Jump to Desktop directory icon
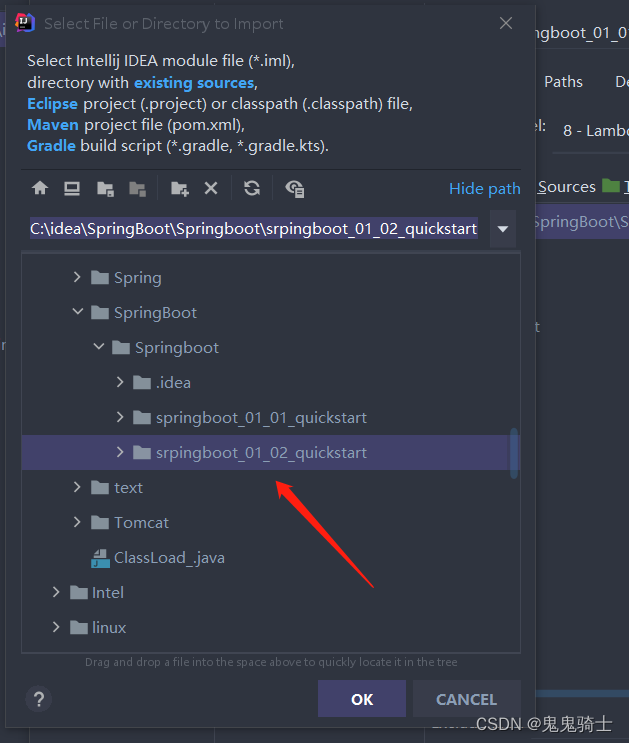629x743 pixels. pos(72,189)
